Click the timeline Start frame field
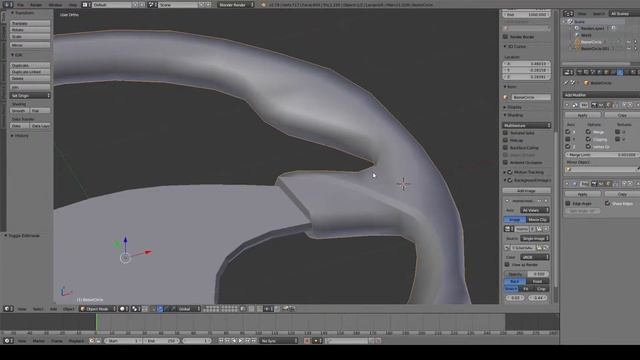Image resolution: width=640 pixels, height=360 pixels. pos(122,341)
